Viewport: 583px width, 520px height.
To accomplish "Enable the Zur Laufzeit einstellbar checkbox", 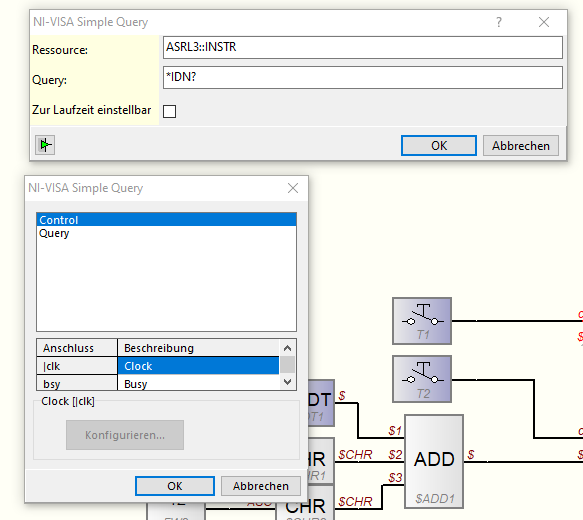I will pos(170,111).
